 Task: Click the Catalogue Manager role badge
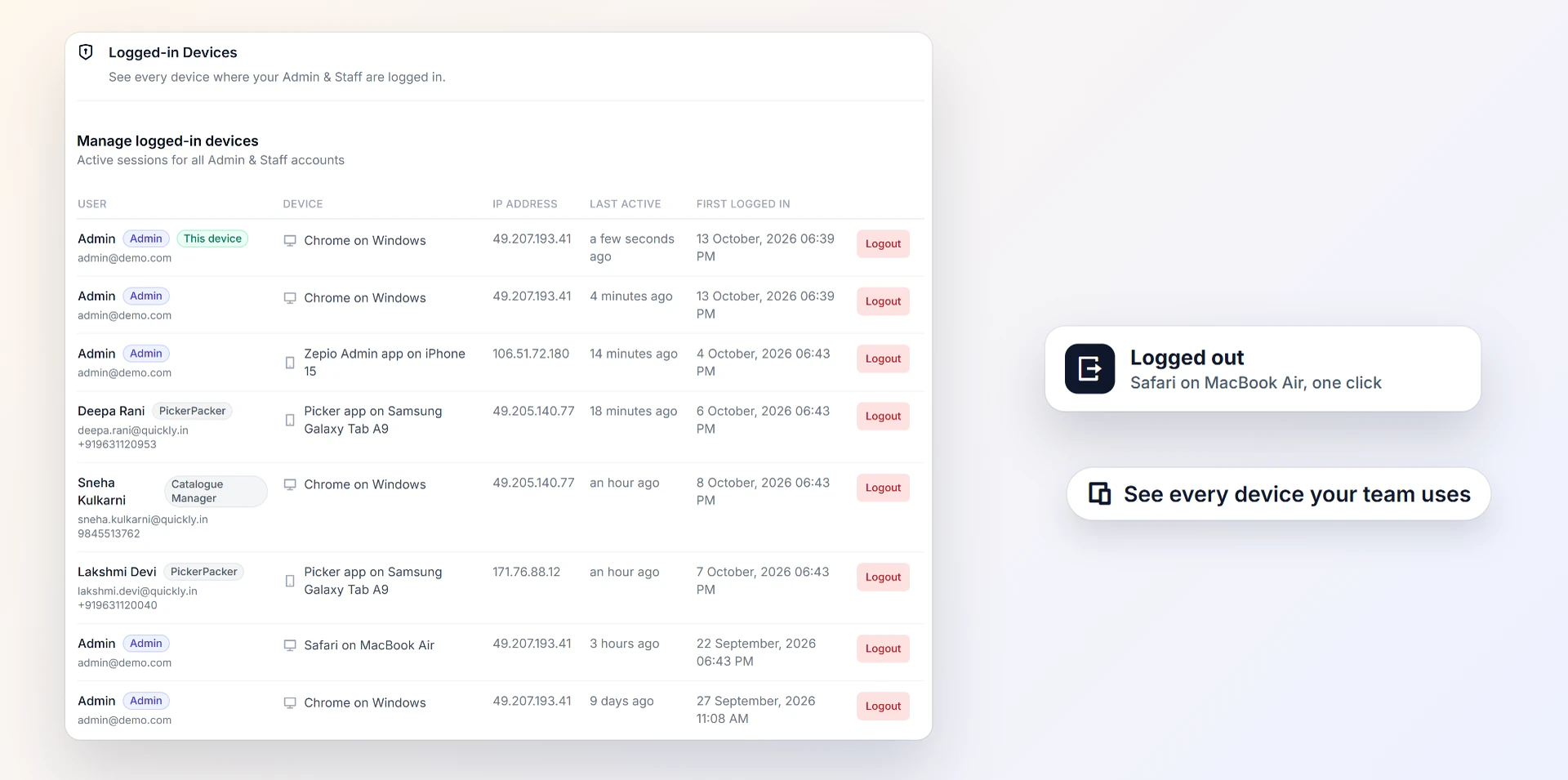[x=216, y=491]
